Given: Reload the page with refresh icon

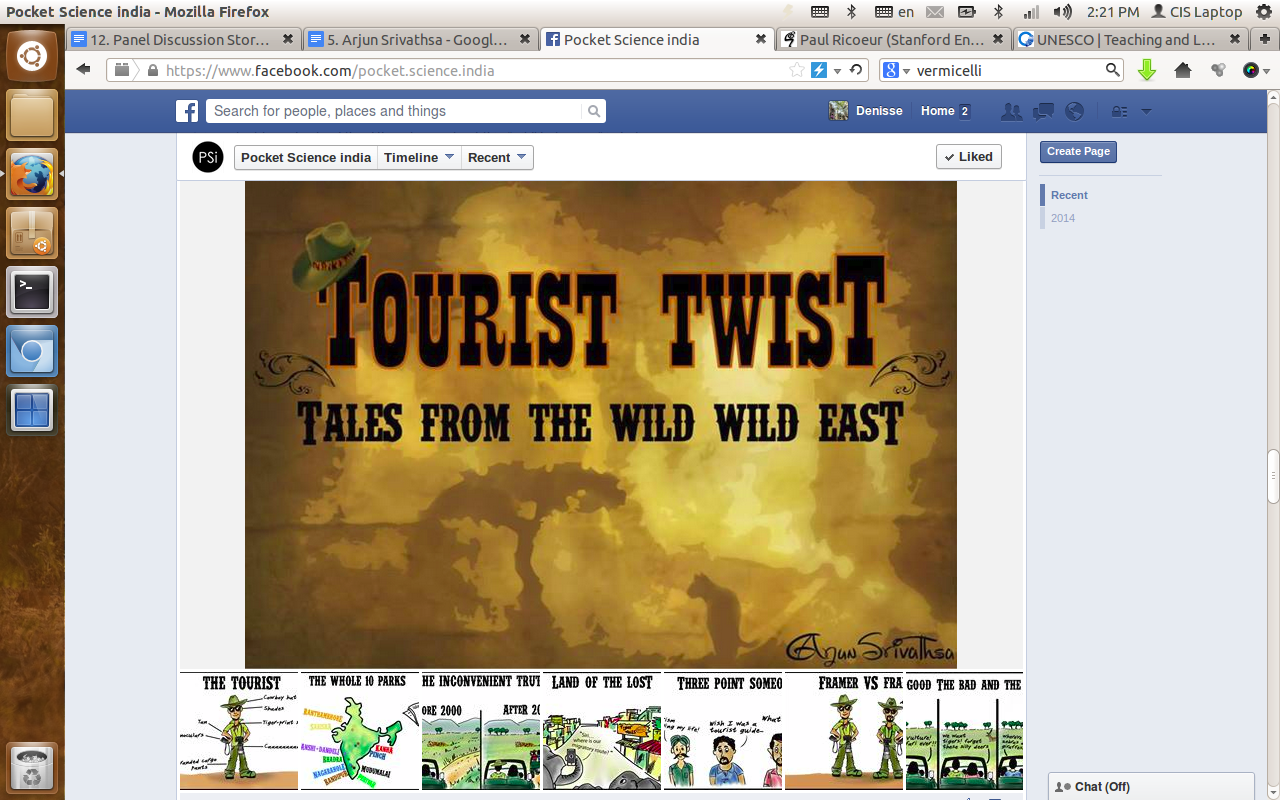Looking at the screenshot, I should tap(856, 70).
